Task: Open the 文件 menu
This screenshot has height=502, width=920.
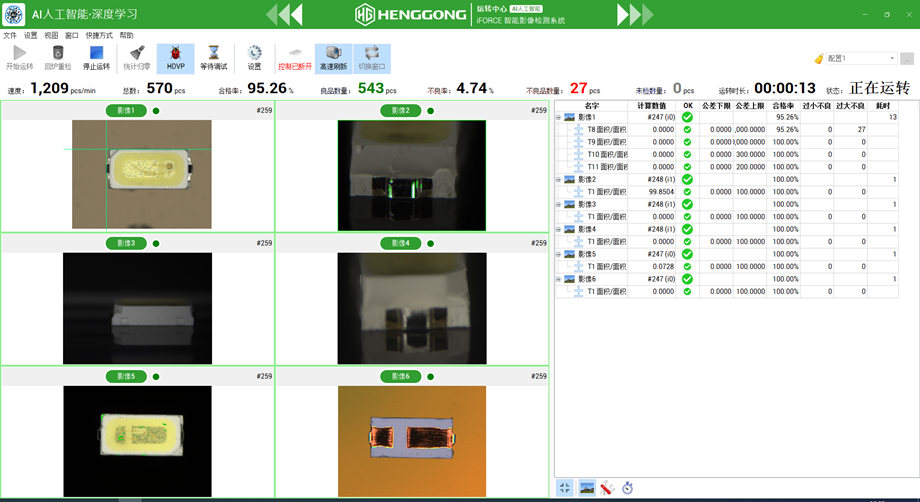Action: [x=10, y=35]
